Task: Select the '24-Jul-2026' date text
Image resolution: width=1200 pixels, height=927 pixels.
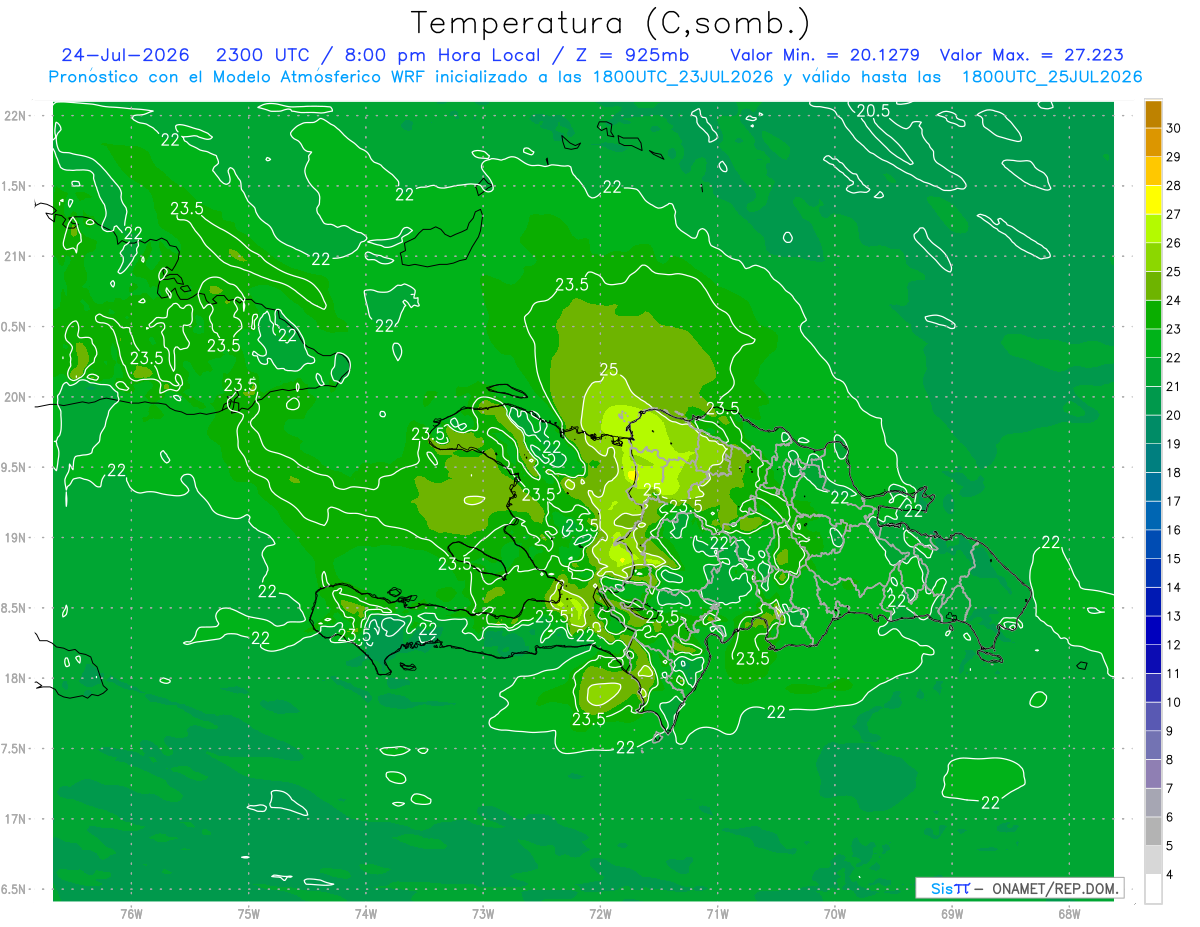Action: click(x=125, y=55)
